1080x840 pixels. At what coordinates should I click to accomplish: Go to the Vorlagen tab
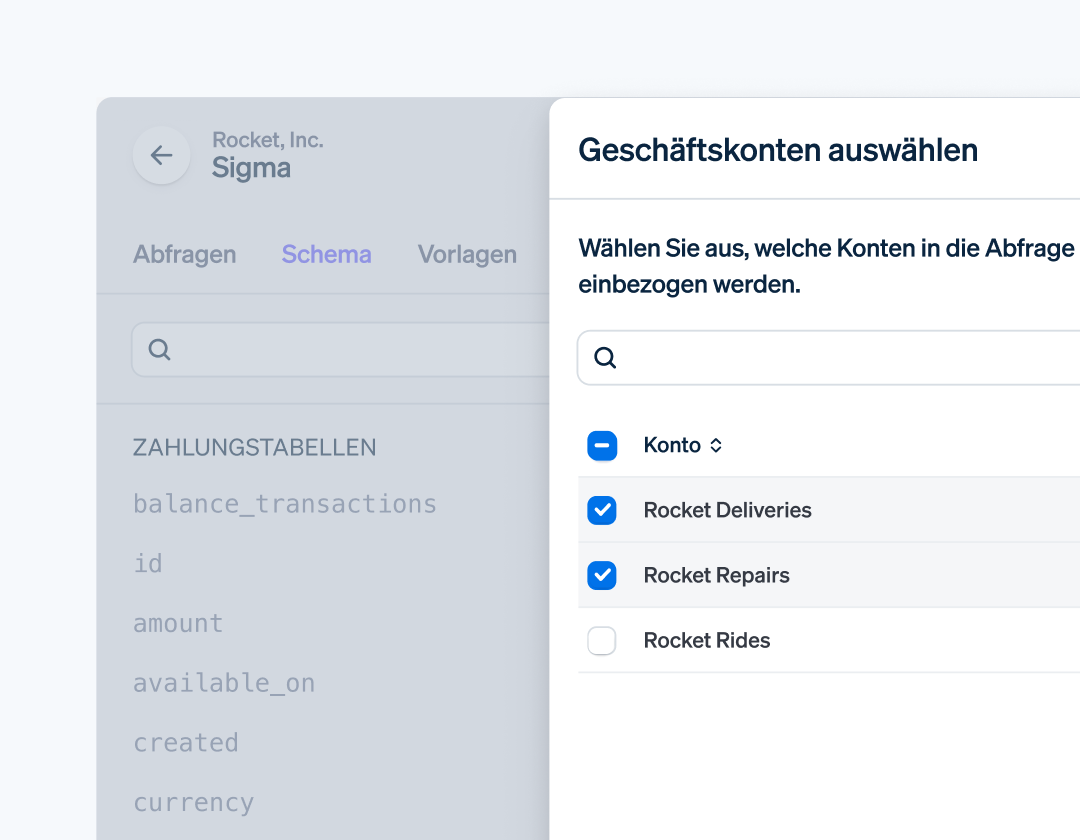pos(467,255)
